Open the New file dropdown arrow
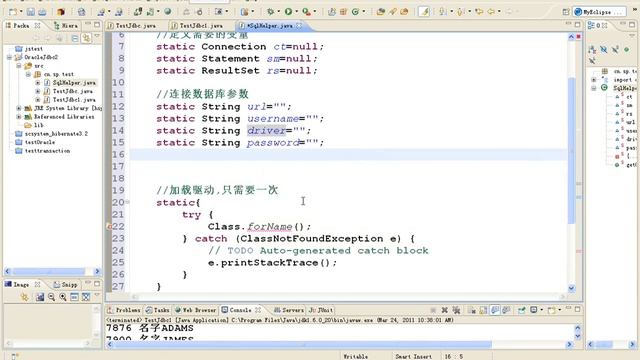640x360 pixels. coord(21,12)
